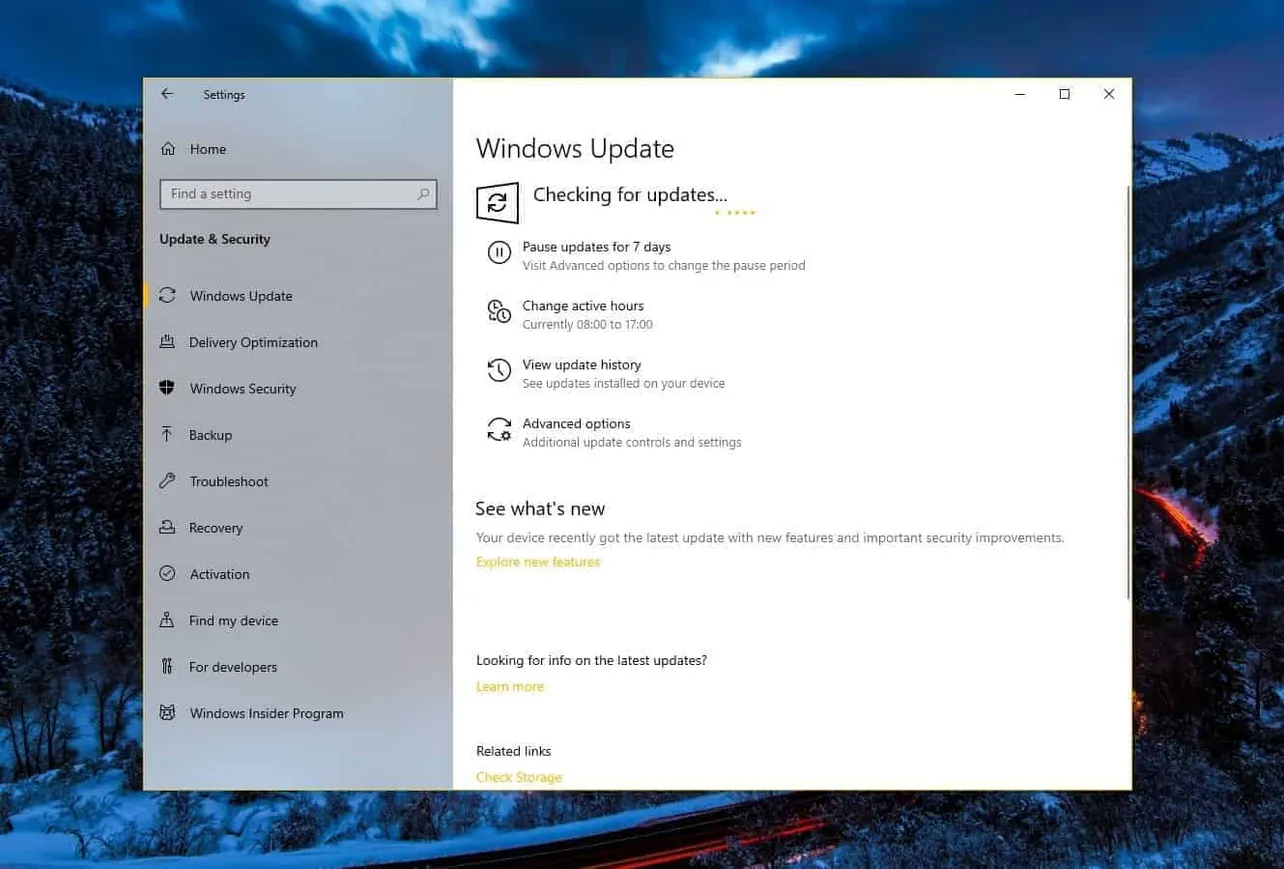Click the update history clock icon
The width and height of the screenshot is (1284, 869).
[x=499, y=370]
